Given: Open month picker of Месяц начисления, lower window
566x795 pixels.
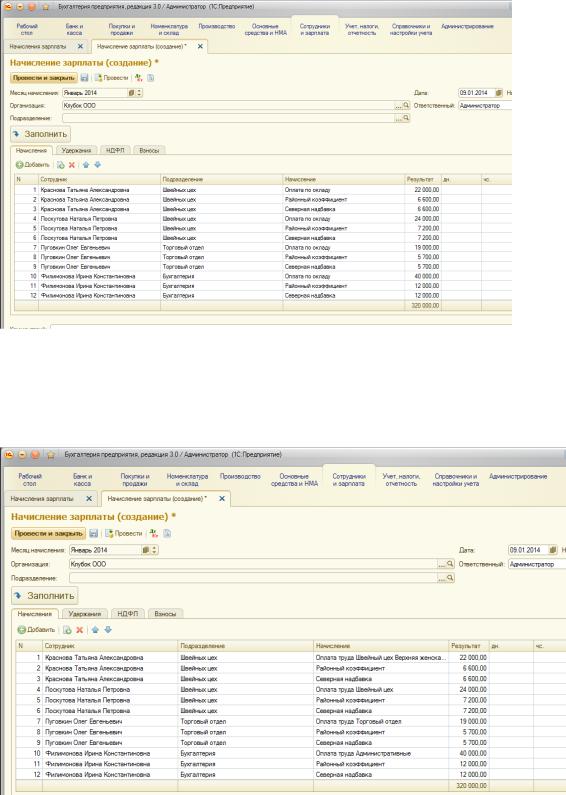Looking at the screenshot, I should tap(146, 550).
